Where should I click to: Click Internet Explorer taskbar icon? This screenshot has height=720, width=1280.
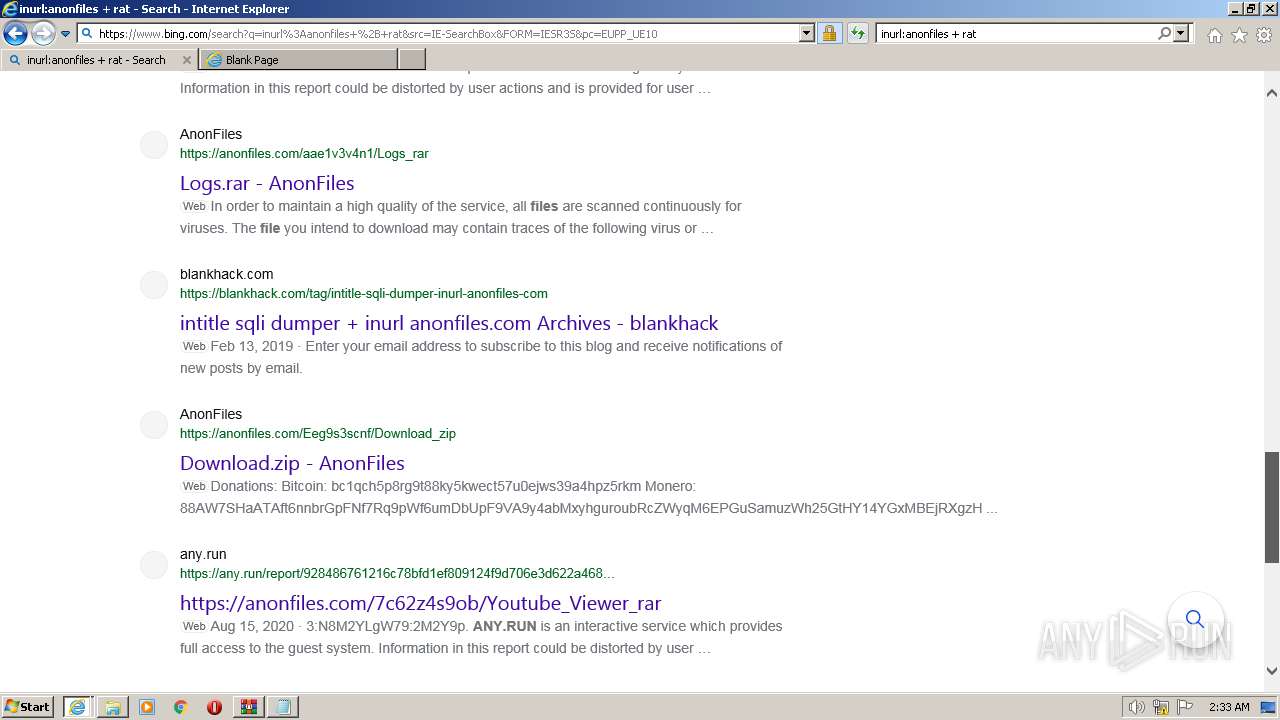click(x=77, y=707)
